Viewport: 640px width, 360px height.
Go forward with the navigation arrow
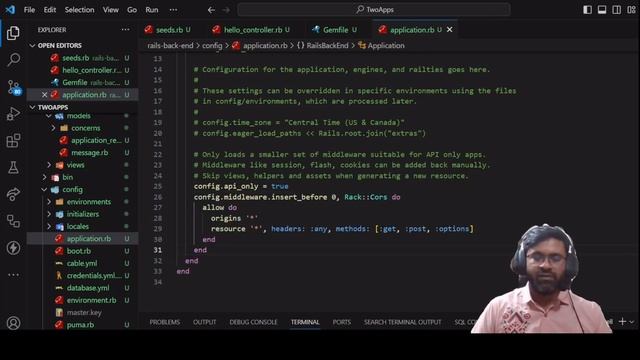pos(226,10)
